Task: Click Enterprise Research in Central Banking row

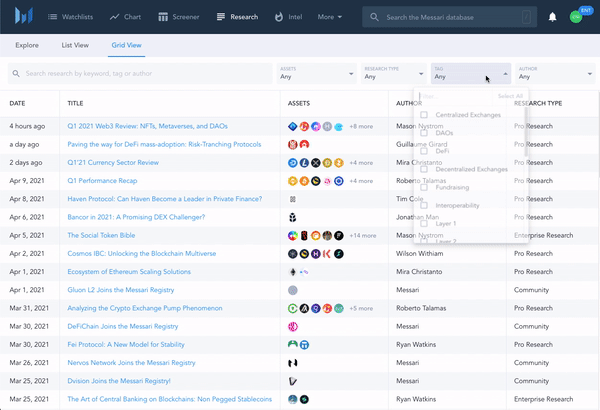Action: (x=543, y=399)
